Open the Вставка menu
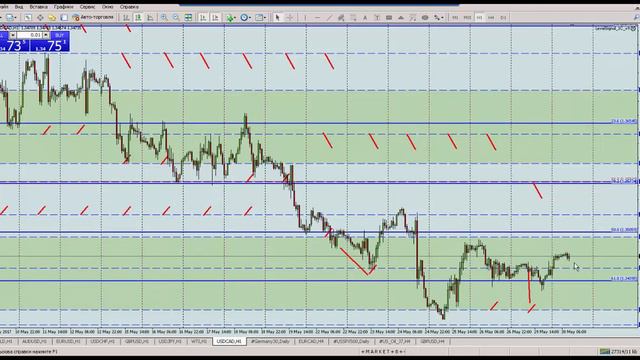The image size is (640, 360). pos(38,7)
